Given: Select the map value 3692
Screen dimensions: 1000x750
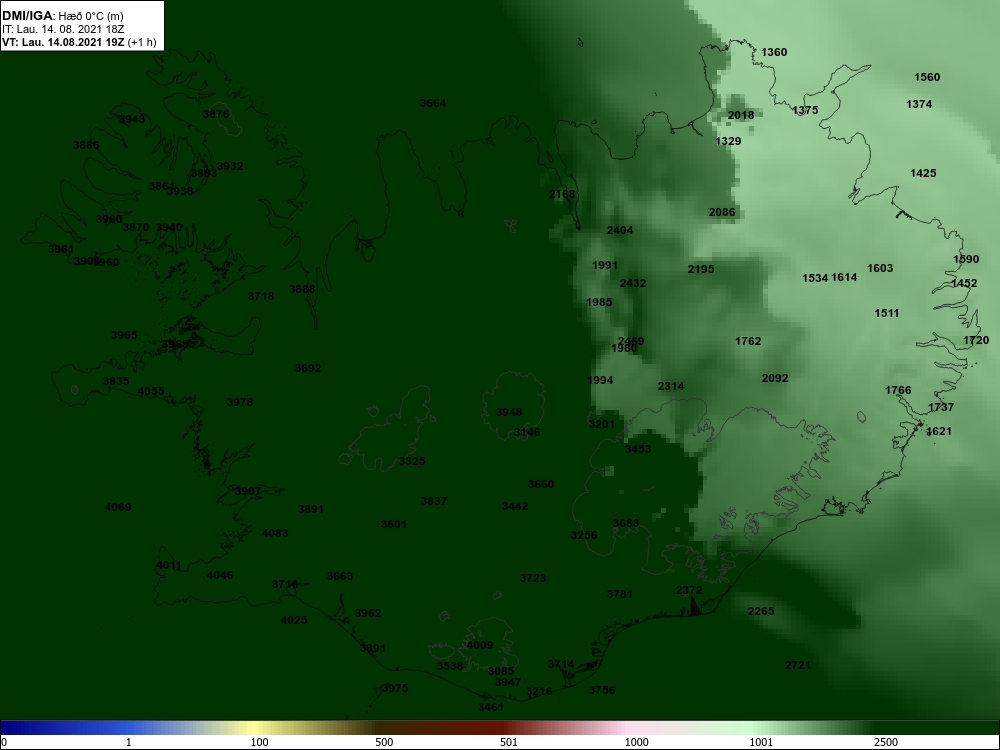Looking at the screenshot, I should click(x=308, y=369).
